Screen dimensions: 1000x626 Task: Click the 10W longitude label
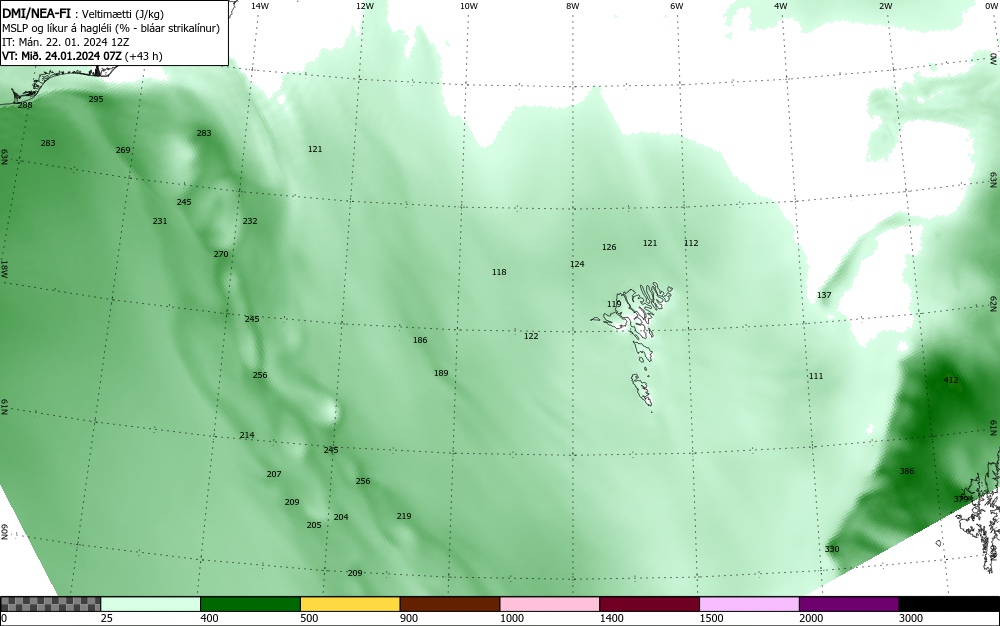pos(469,6)
